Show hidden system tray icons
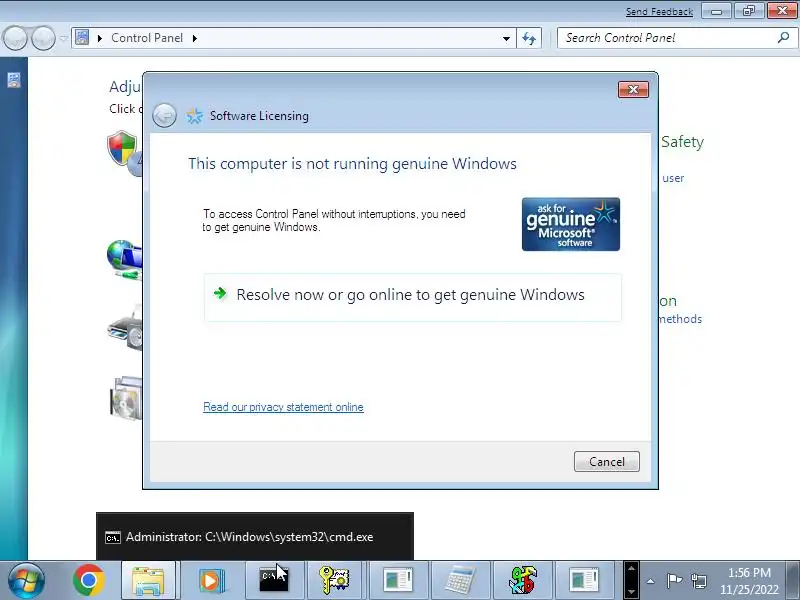Screen dimensions: 800x600 pos(651,581)
